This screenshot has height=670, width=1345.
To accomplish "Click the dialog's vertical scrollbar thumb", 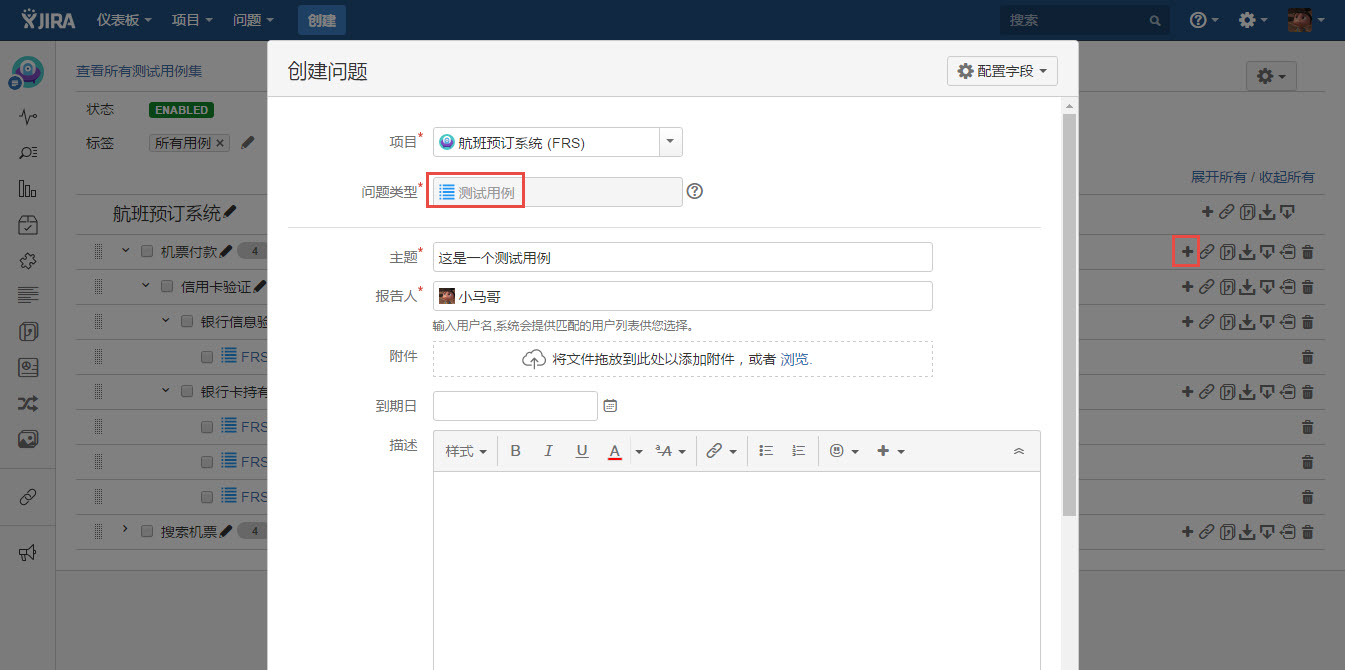I will pyautogui.click(x=1069, y=315).
